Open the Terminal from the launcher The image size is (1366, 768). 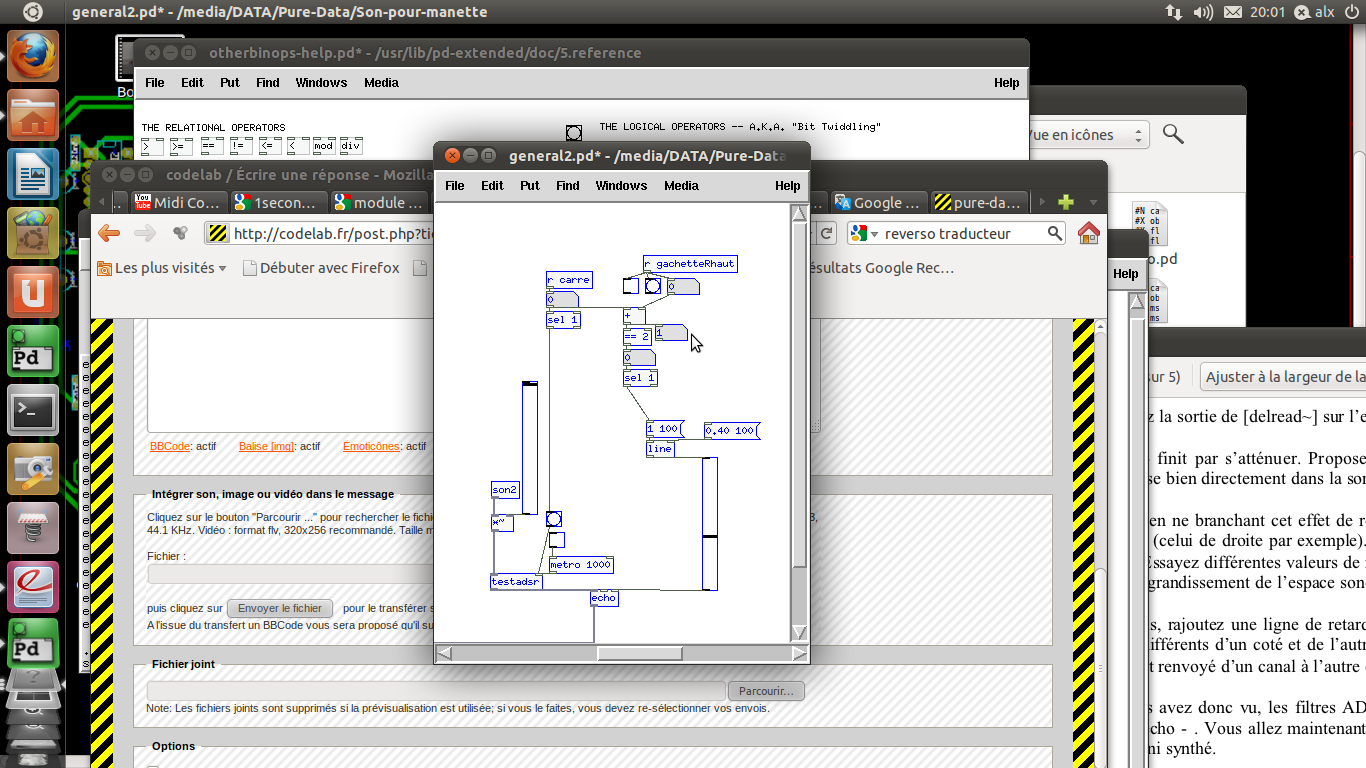33,409
